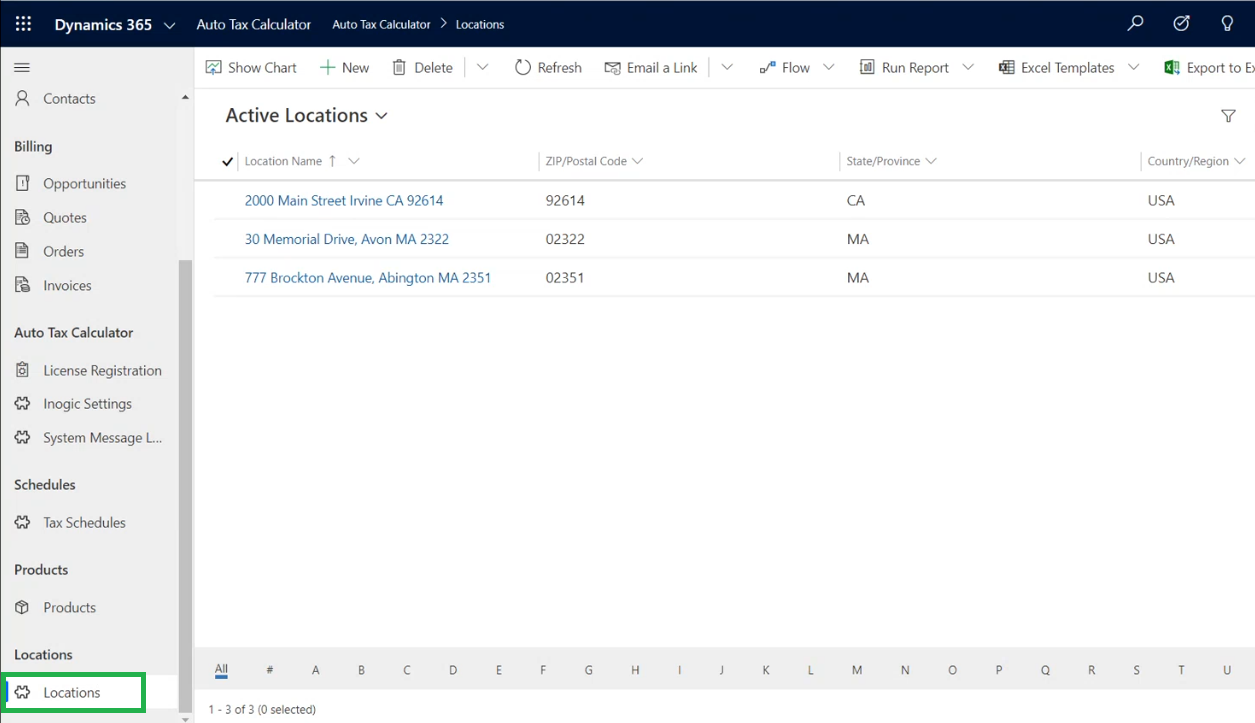
Task: Click the Quotes icon in sidebar
Action: tap(23, 217)
